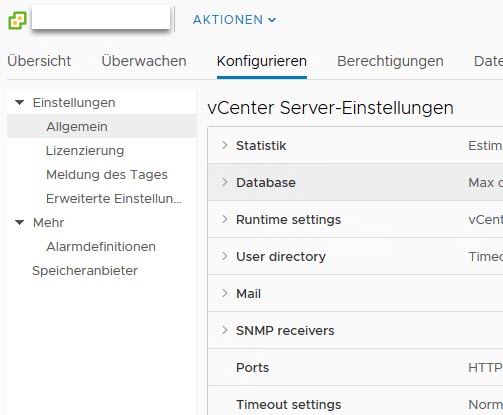Viewport: 503px width, 415px height.
Task: Select the Konfigurieren tab
Action: 262,61
